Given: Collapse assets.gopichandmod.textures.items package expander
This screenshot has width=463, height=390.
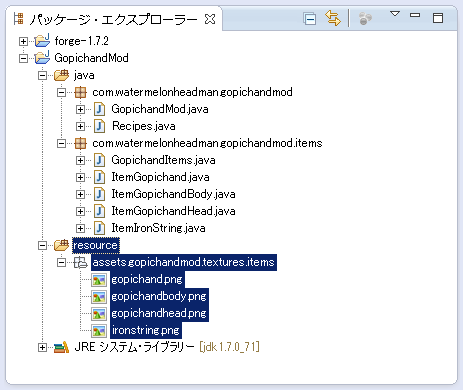Looking at the screenshot, I should click(x=61, y=263).
